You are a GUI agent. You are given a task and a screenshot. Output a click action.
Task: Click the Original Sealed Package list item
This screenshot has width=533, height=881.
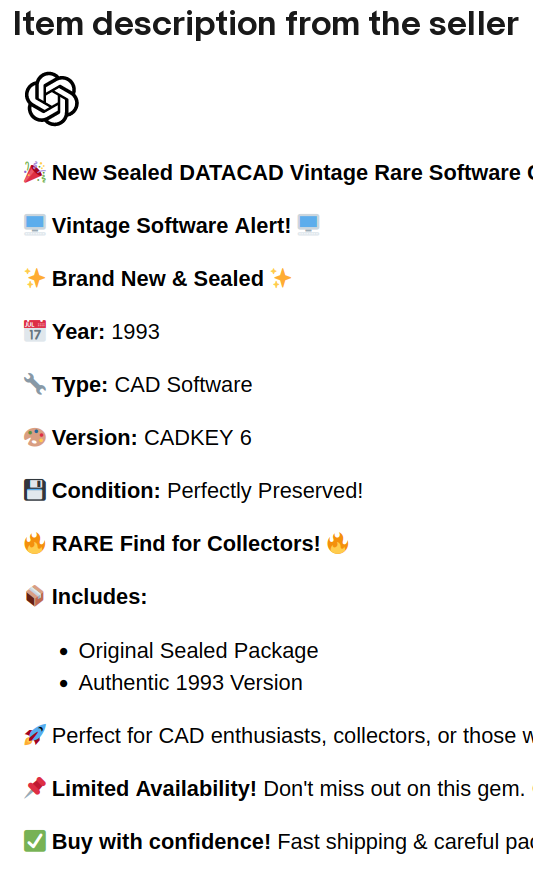[198, 651]
